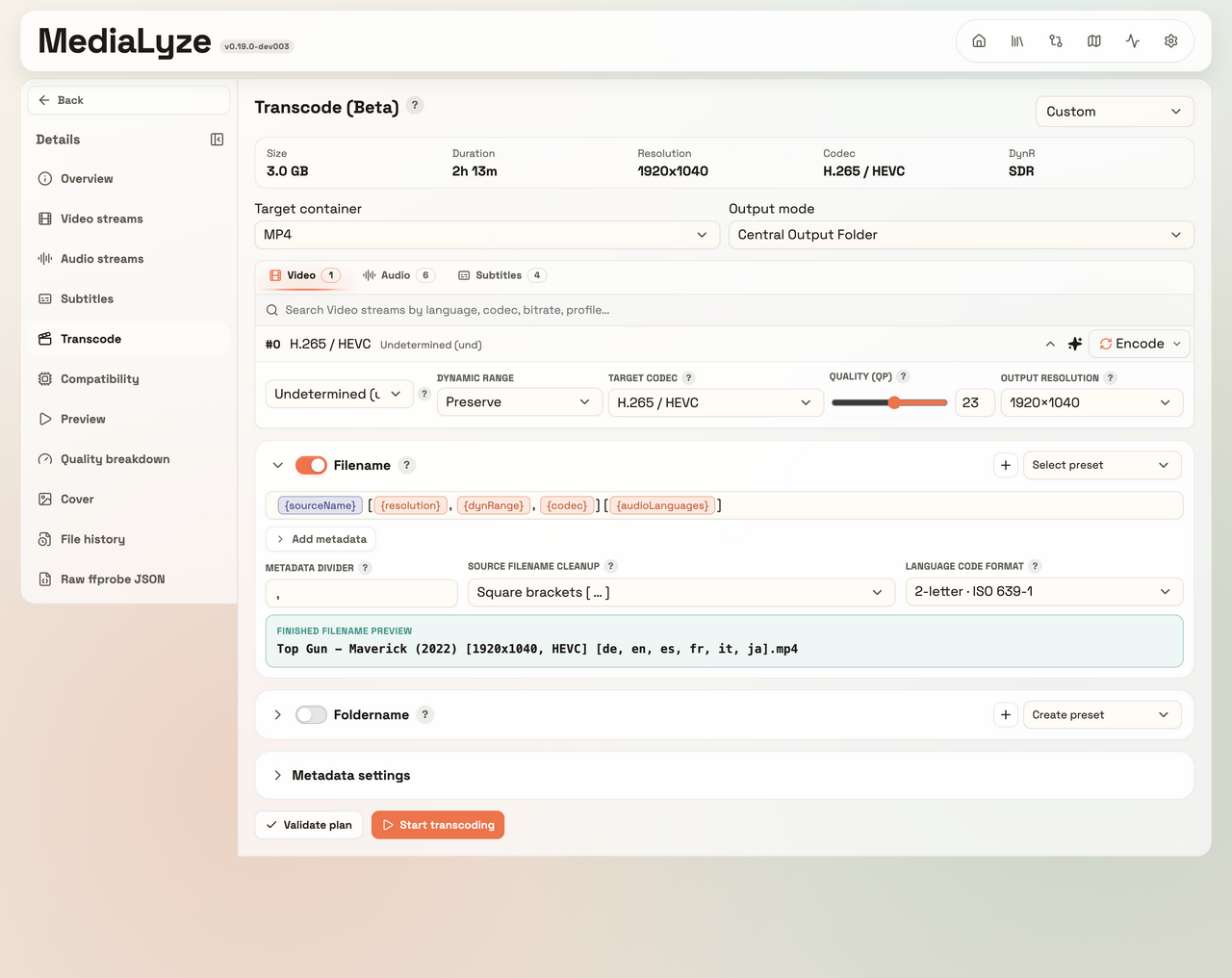The image size is (1232, 978).
Task: Click the help icon next to Foldername
Action: click(425, 714)
